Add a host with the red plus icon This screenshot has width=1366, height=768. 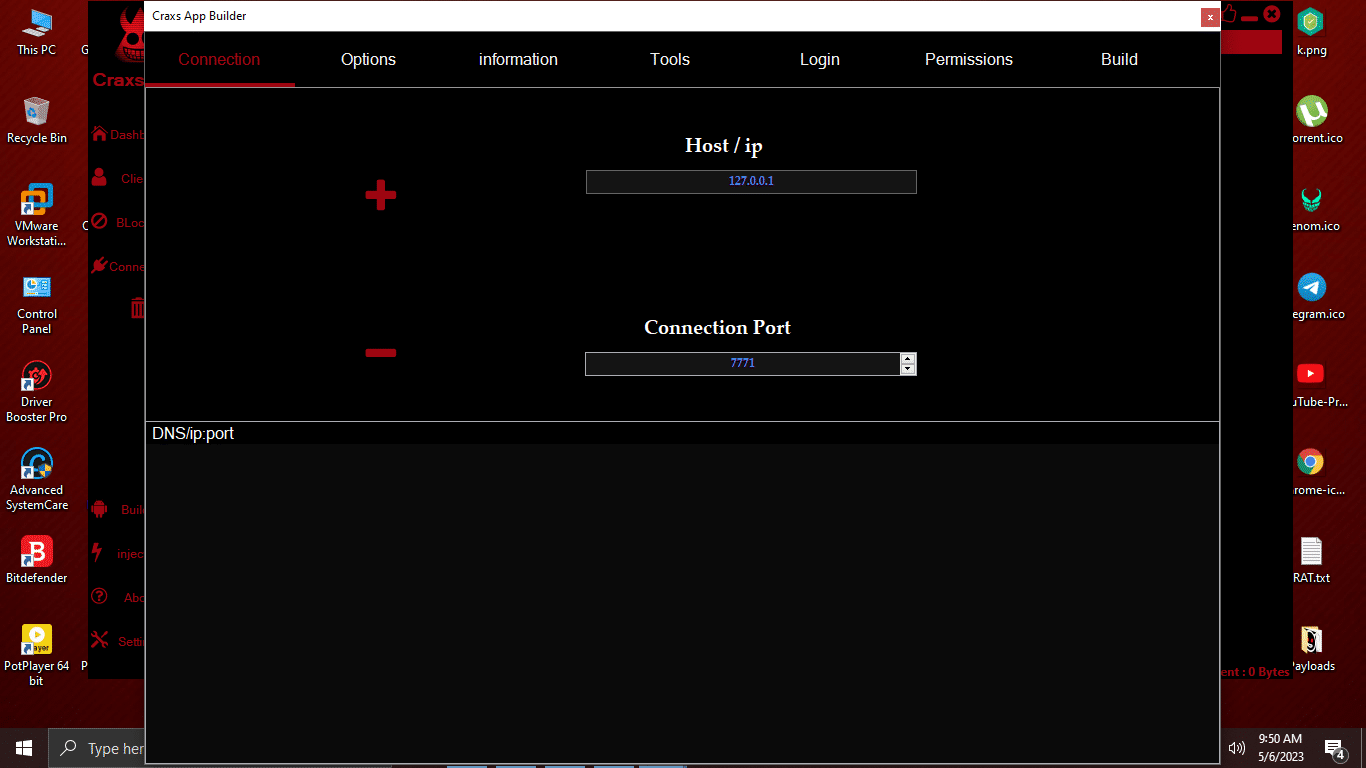380,195
